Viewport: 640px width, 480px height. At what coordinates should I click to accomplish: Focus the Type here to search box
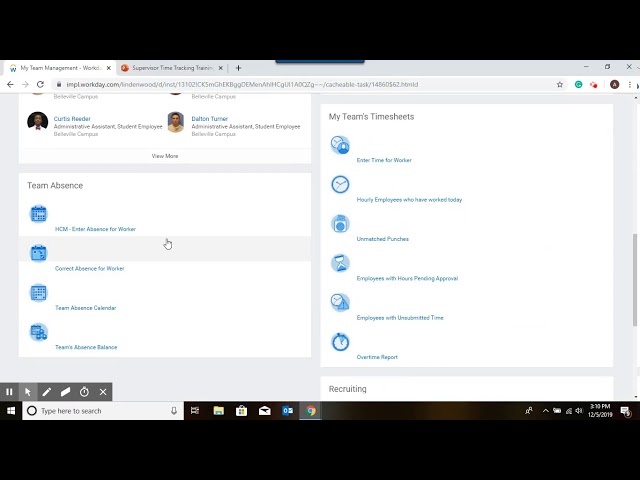coord(103,411)
